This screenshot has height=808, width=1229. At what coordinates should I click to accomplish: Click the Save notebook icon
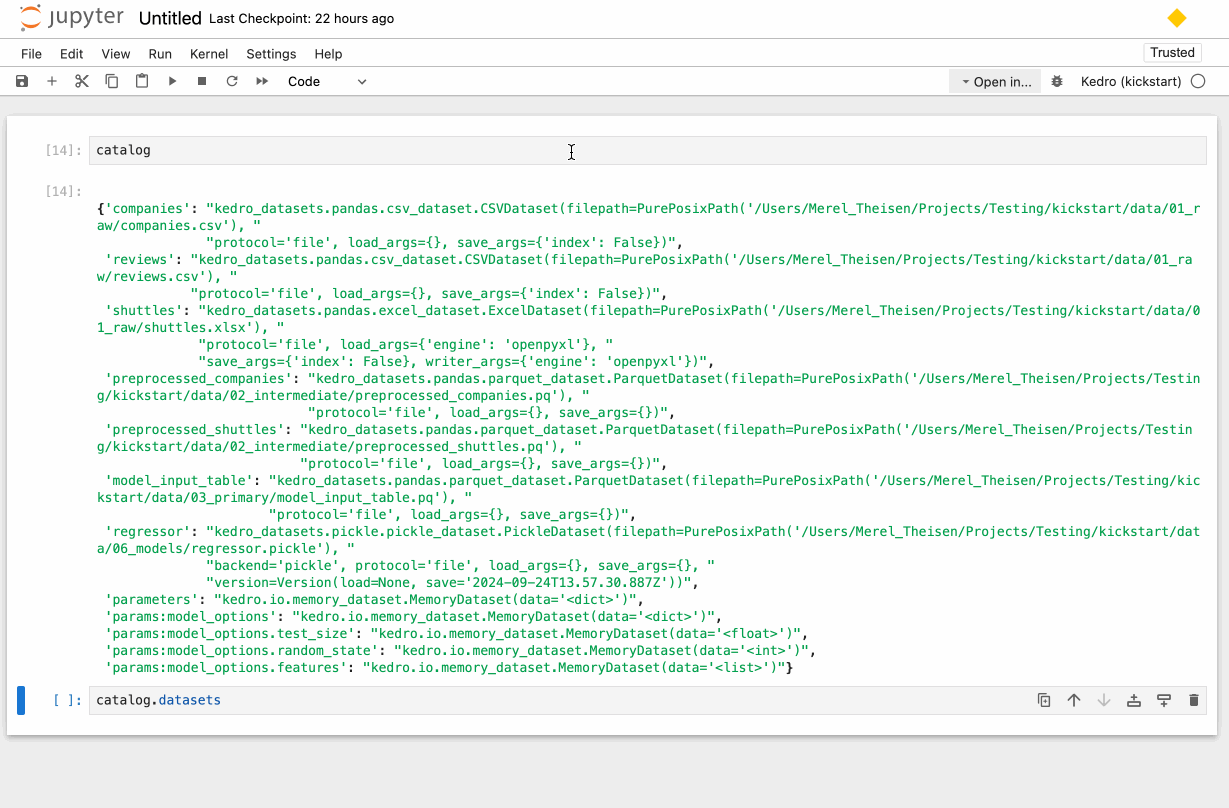pos(22,81)
